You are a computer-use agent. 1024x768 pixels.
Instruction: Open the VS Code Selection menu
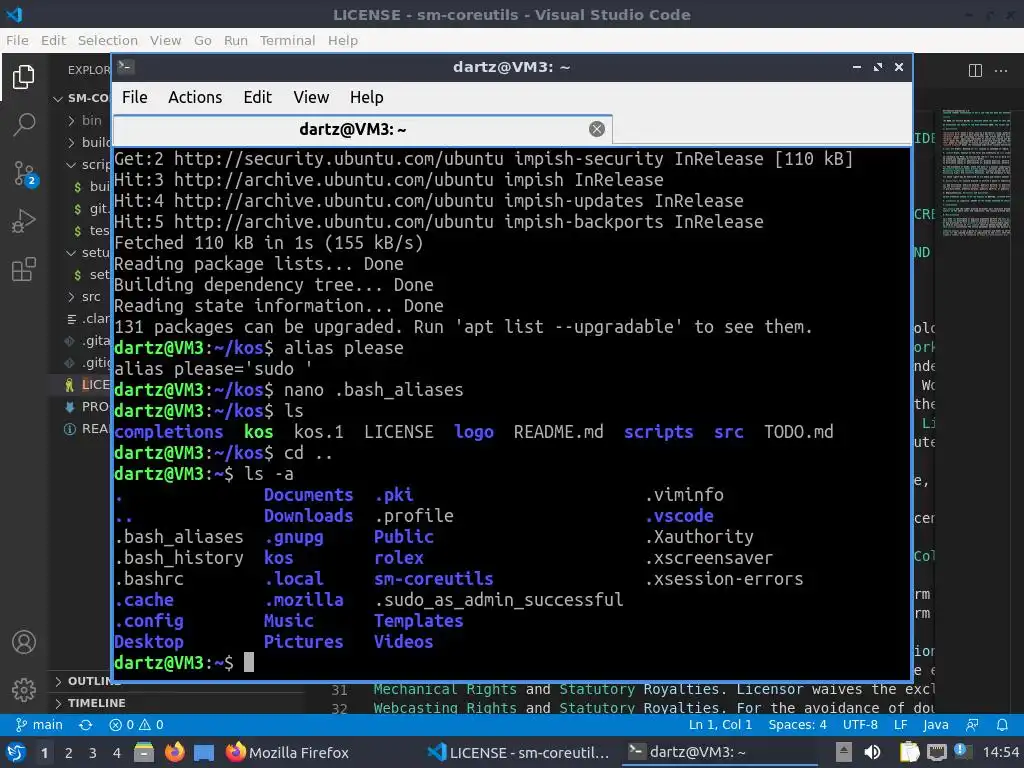(108, 40)
